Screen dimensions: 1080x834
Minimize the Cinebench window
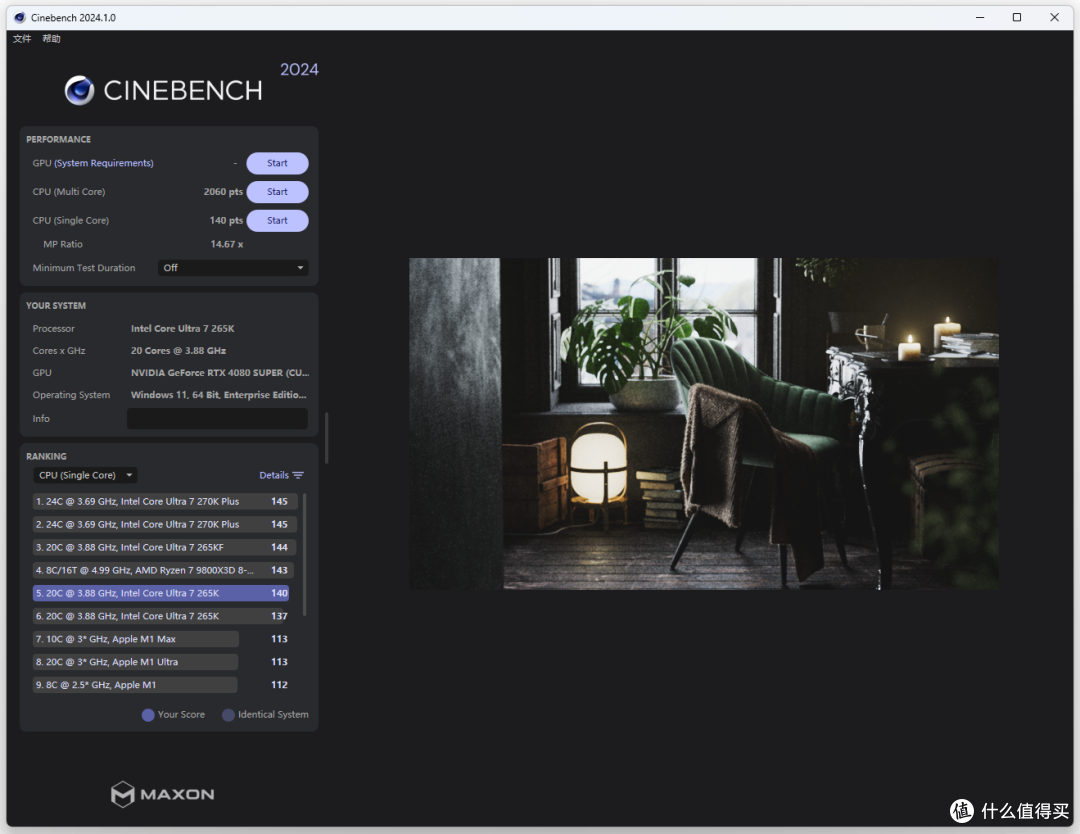tap(979, 17)
